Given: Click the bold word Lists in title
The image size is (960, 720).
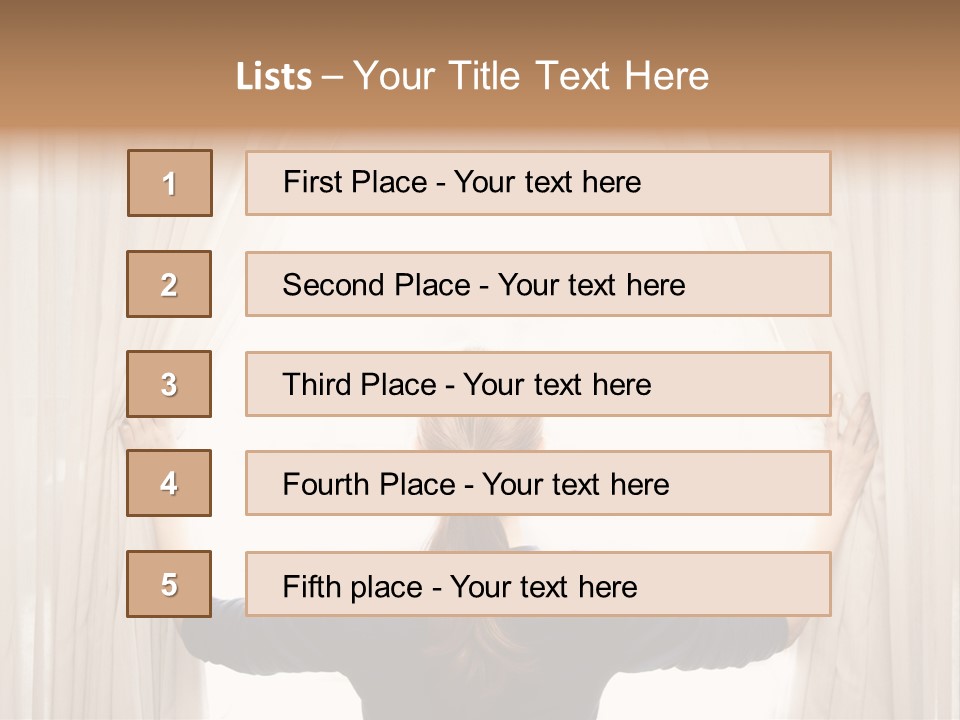Looking at the screenshot, I should [x=274, y=77].
